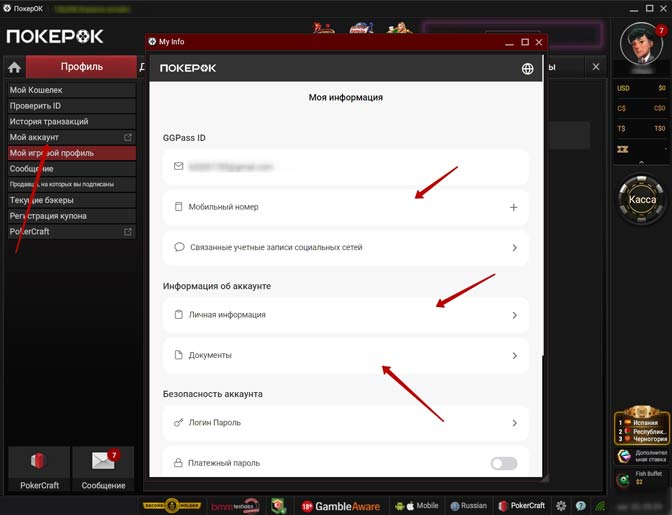Open Сообщение envelope icon with badge
The image size is (672, 515).
pyautogui.click(x=103, y=461)
